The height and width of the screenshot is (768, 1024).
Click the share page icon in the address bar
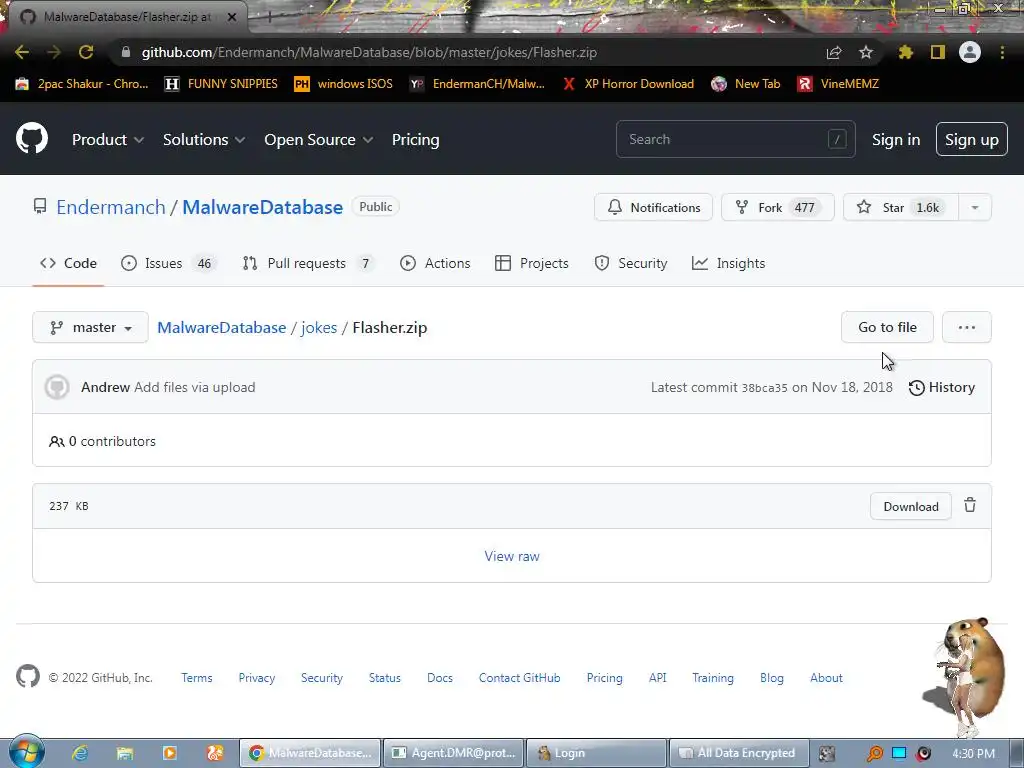click(x=833, y=52)
